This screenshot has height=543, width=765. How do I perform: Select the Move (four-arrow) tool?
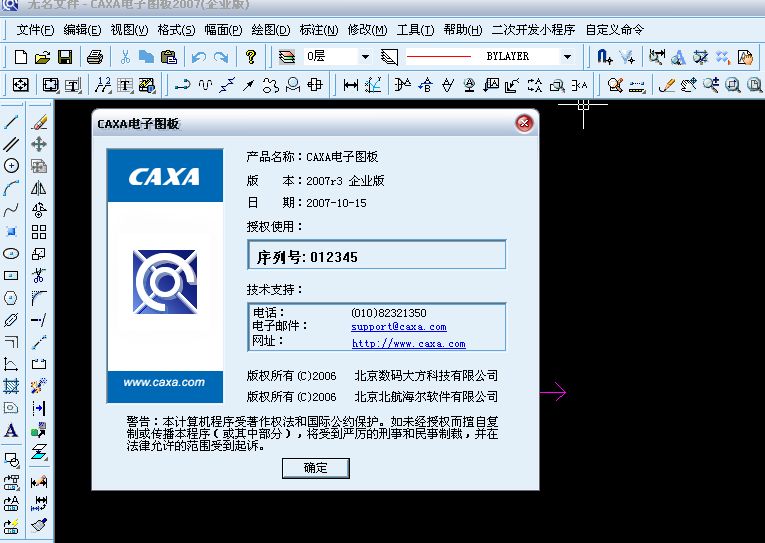(39, 144)
